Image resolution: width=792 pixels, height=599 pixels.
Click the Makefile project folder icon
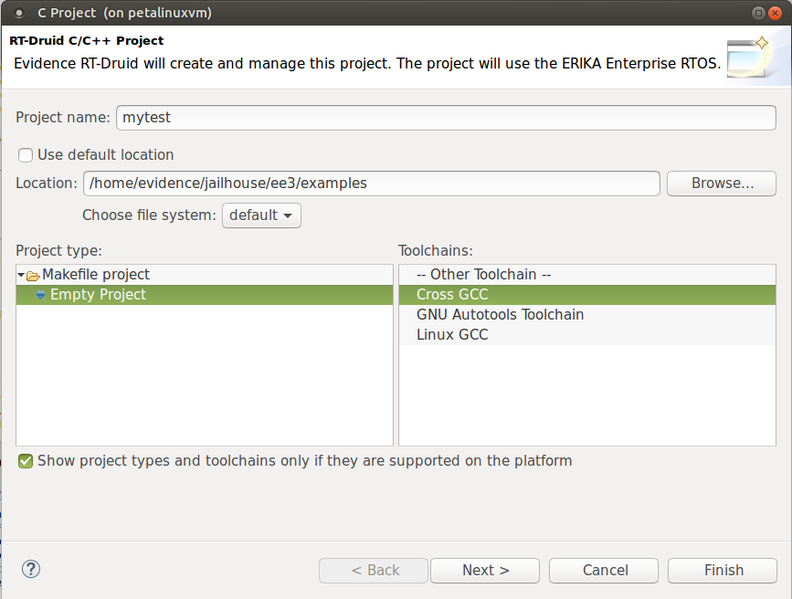click(x=33, y=276)
